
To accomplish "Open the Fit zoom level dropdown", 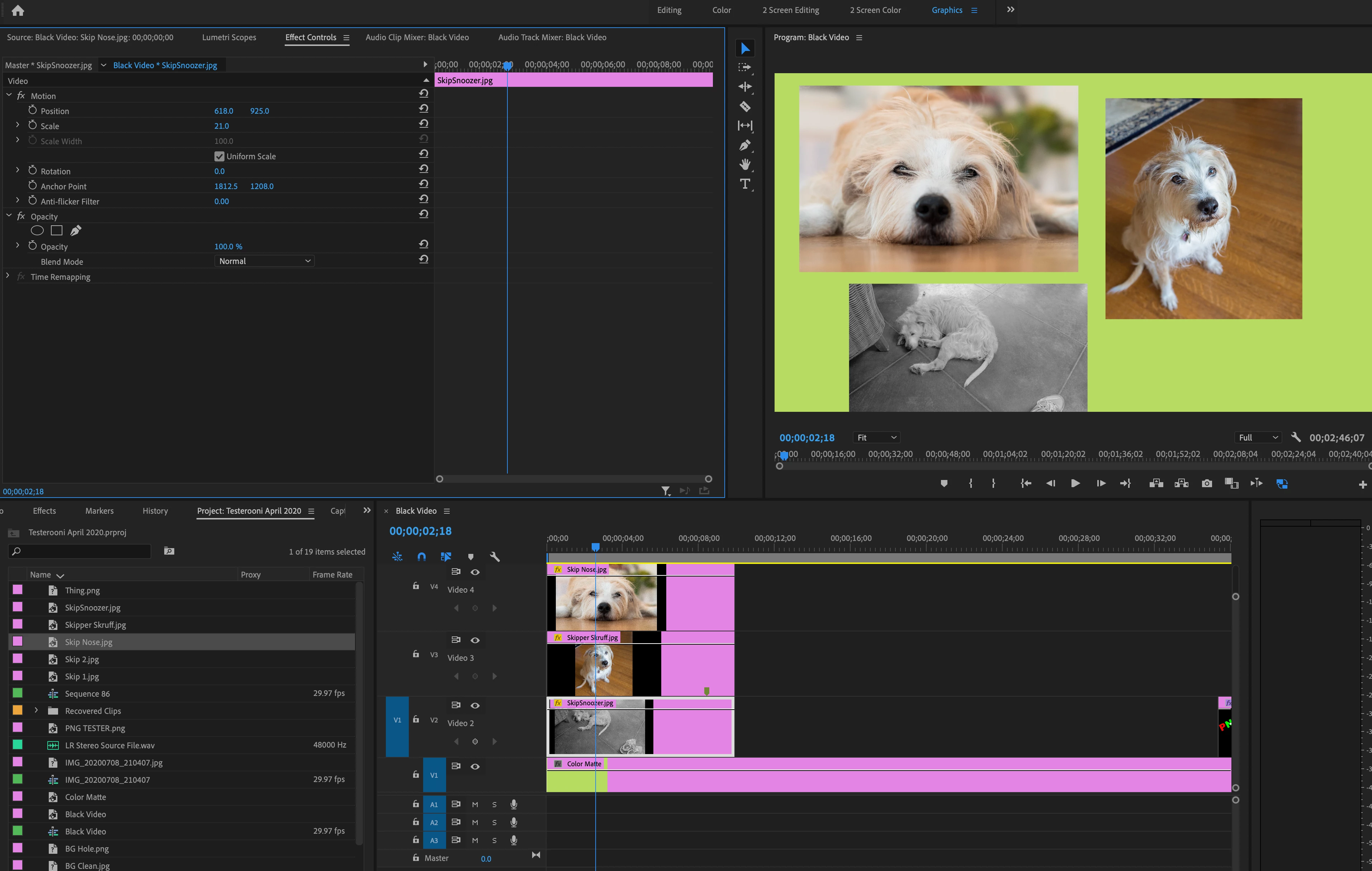I will point(876,437).
